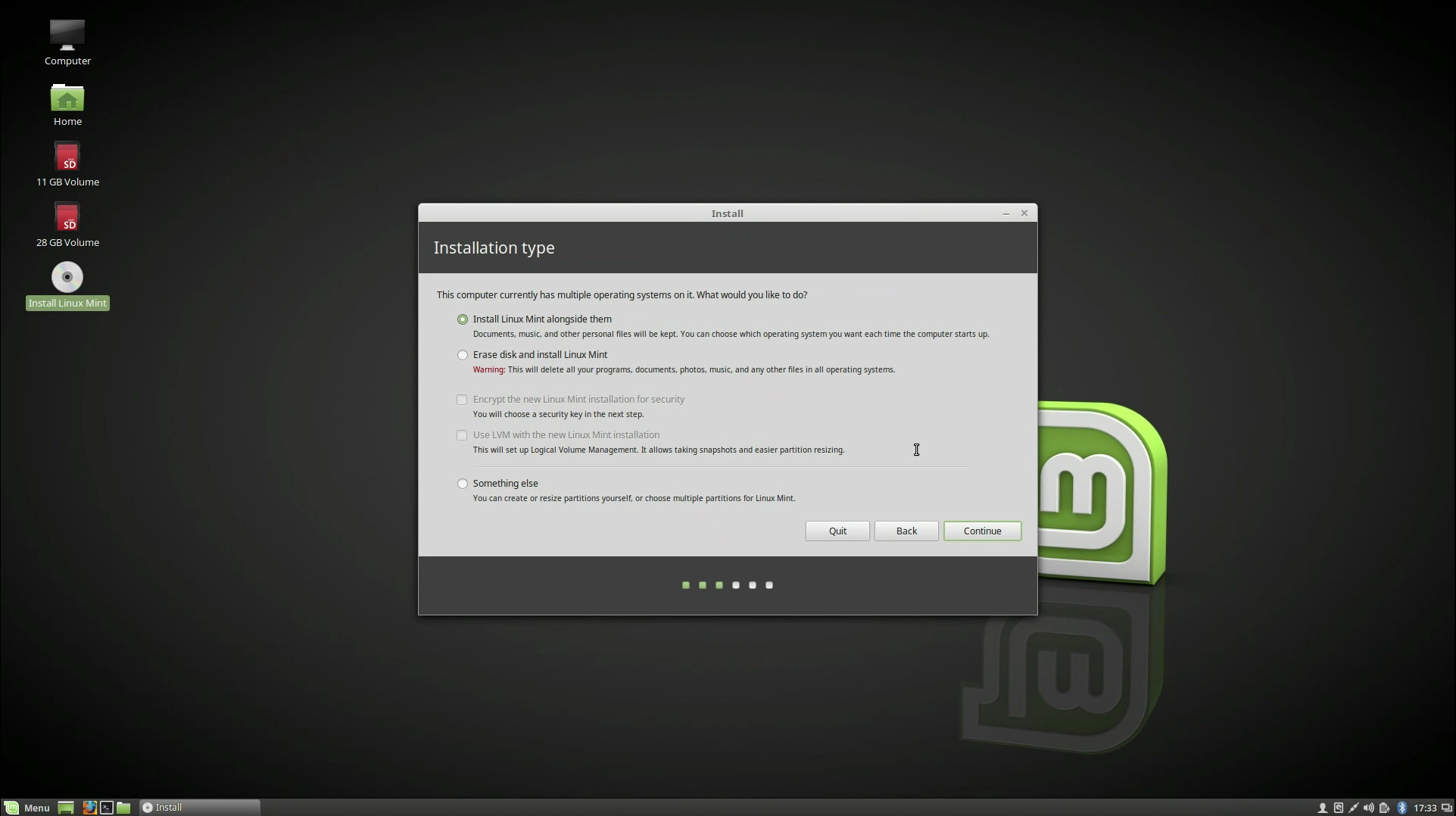The width and height of the screenshot is (1456, 816).
Task: Open the Computer desktop icon
Action: tap(67, 36)
